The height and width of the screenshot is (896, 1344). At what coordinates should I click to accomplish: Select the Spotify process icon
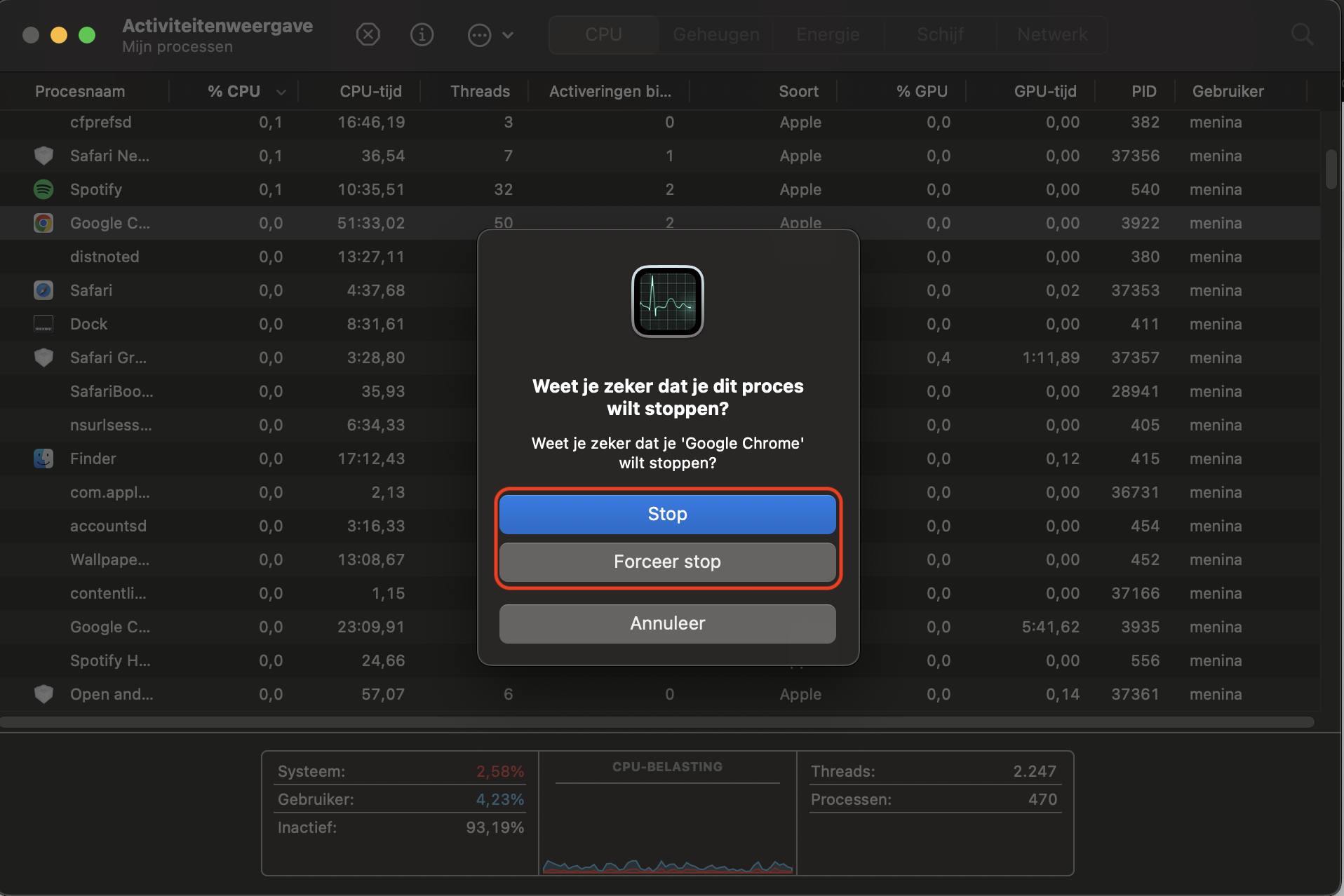click(43, 189)
